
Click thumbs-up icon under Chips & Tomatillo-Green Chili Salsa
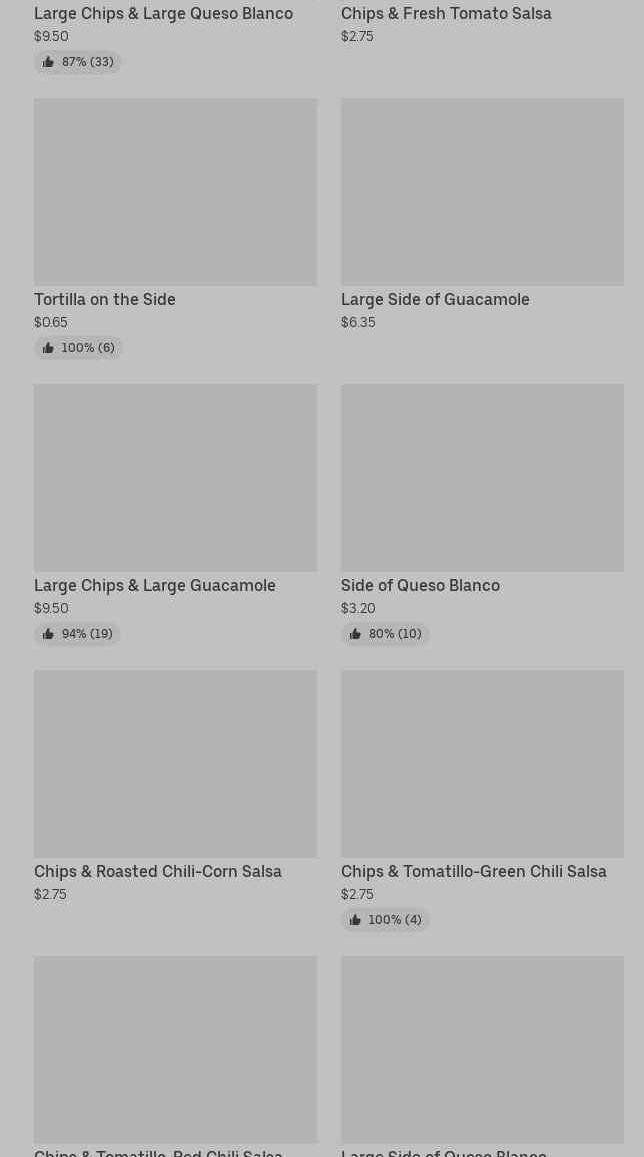(x=355, y=920)
